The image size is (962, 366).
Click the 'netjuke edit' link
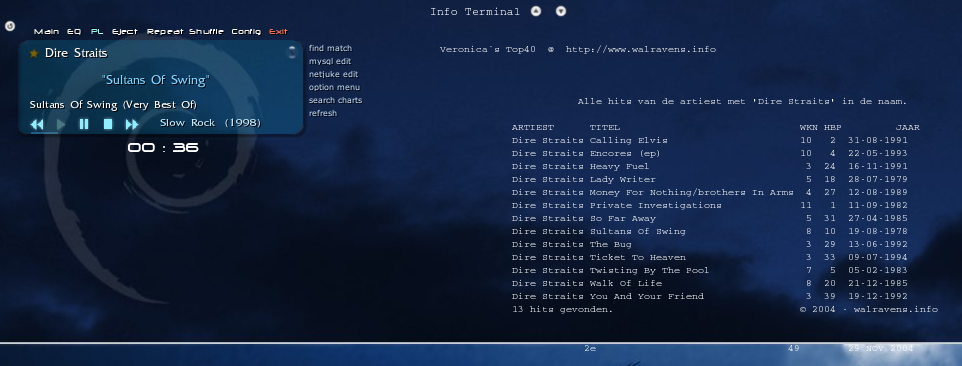(x=333, y=74)
